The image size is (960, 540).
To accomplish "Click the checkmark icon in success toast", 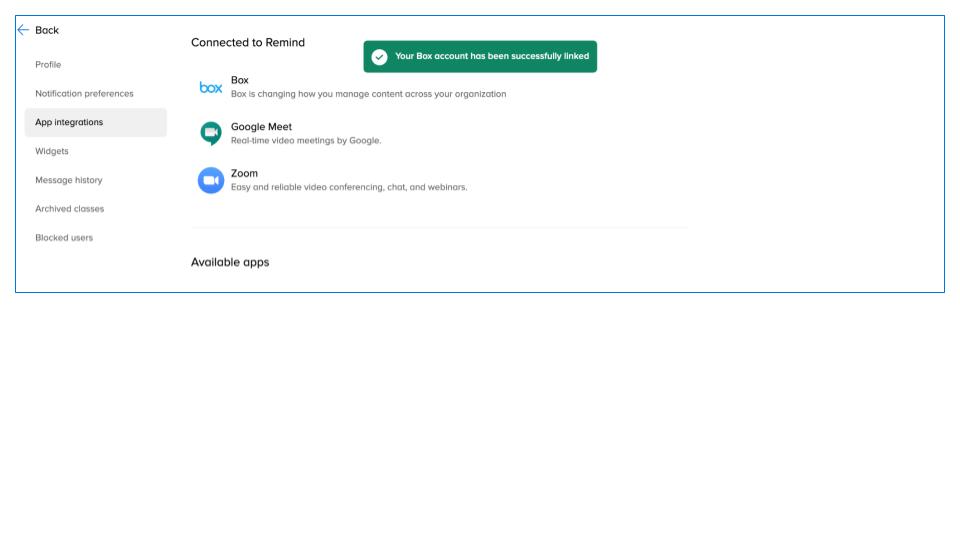I will click(x=379, y=57).
